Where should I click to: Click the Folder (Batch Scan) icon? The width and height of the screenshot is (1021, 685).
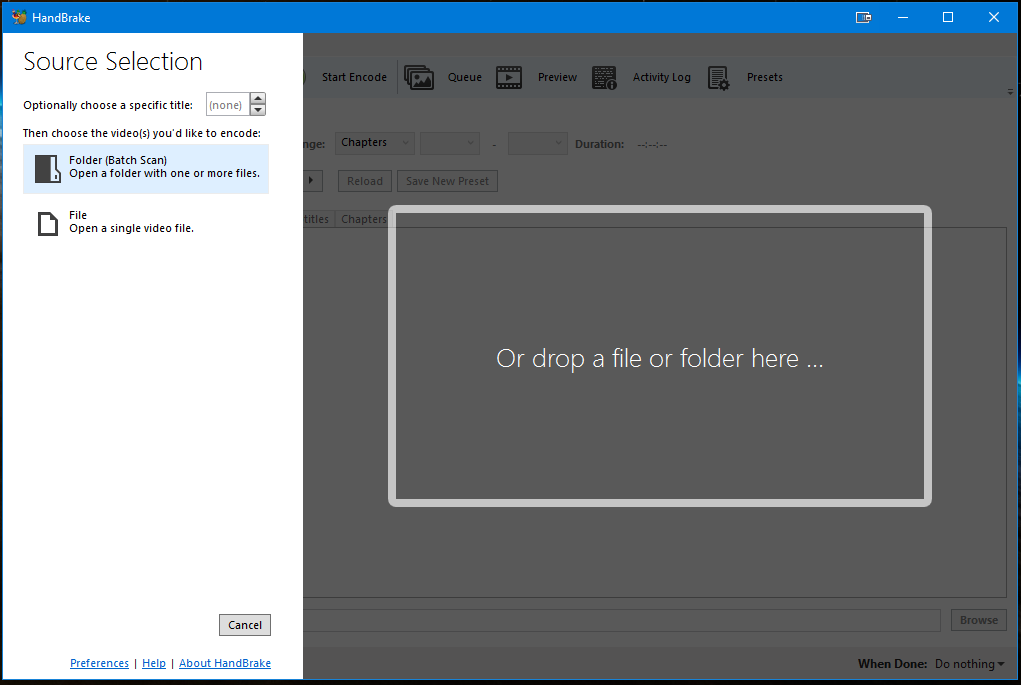click(x=48, y=169)
